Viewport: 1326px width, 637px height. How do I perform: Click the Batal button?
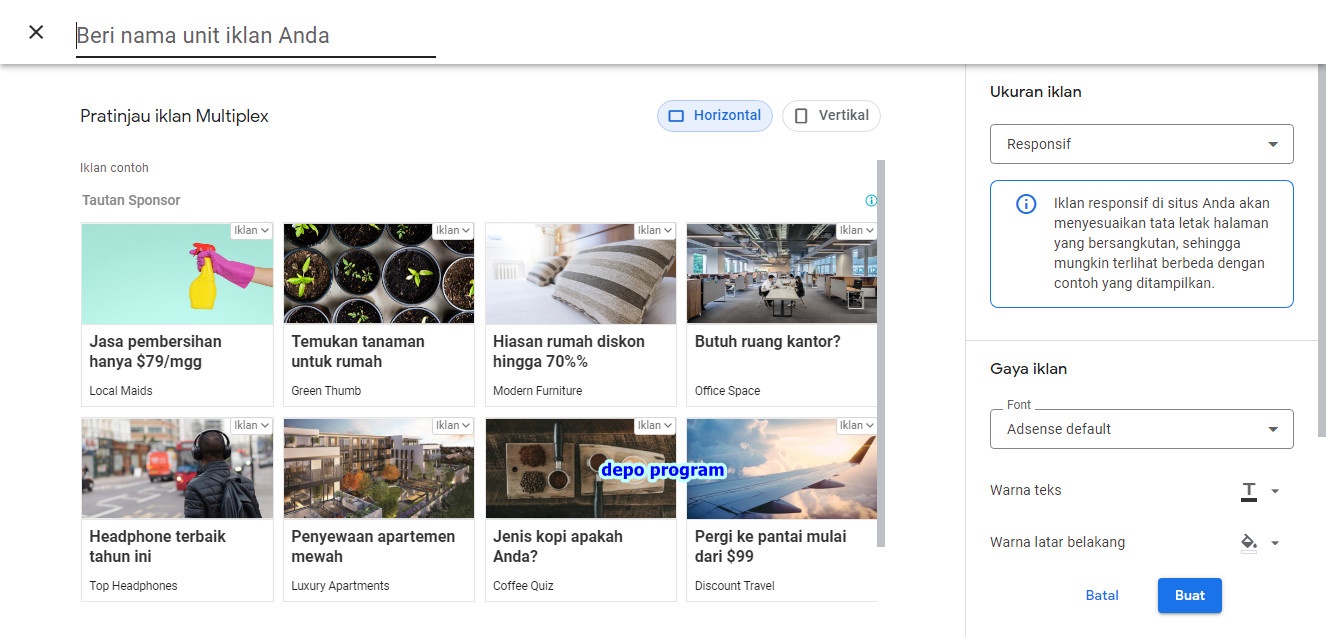(x=1102, y=595)
